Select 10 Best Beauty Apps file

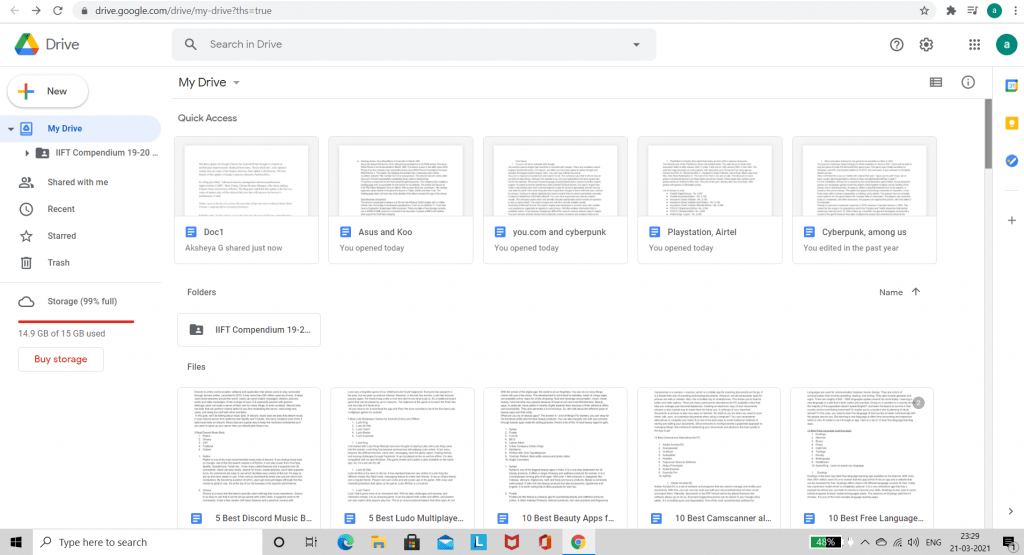pos(555,459)
